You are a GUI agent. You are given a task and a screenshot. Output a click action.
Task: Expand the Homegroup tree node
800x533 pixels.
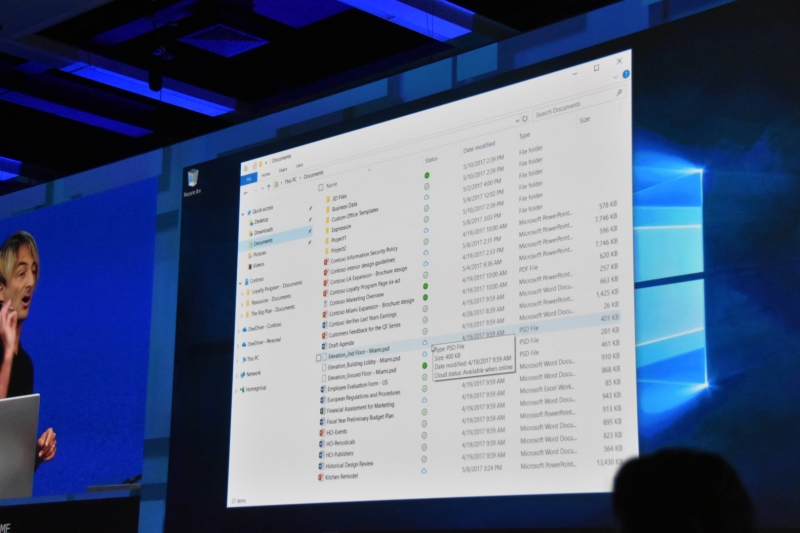tap(236, 391)
